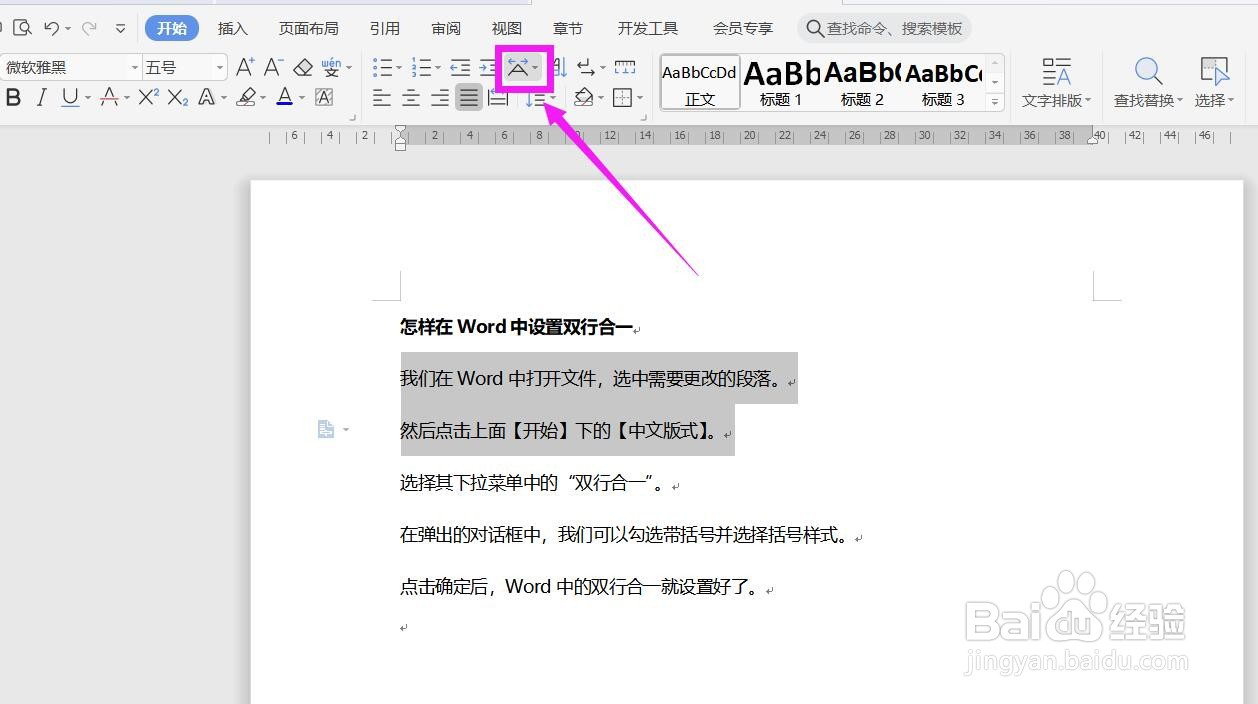Click the distributed alignment icon
Image resolution: width=1258 pixels, height=704 pixels.
coord(497,97)
